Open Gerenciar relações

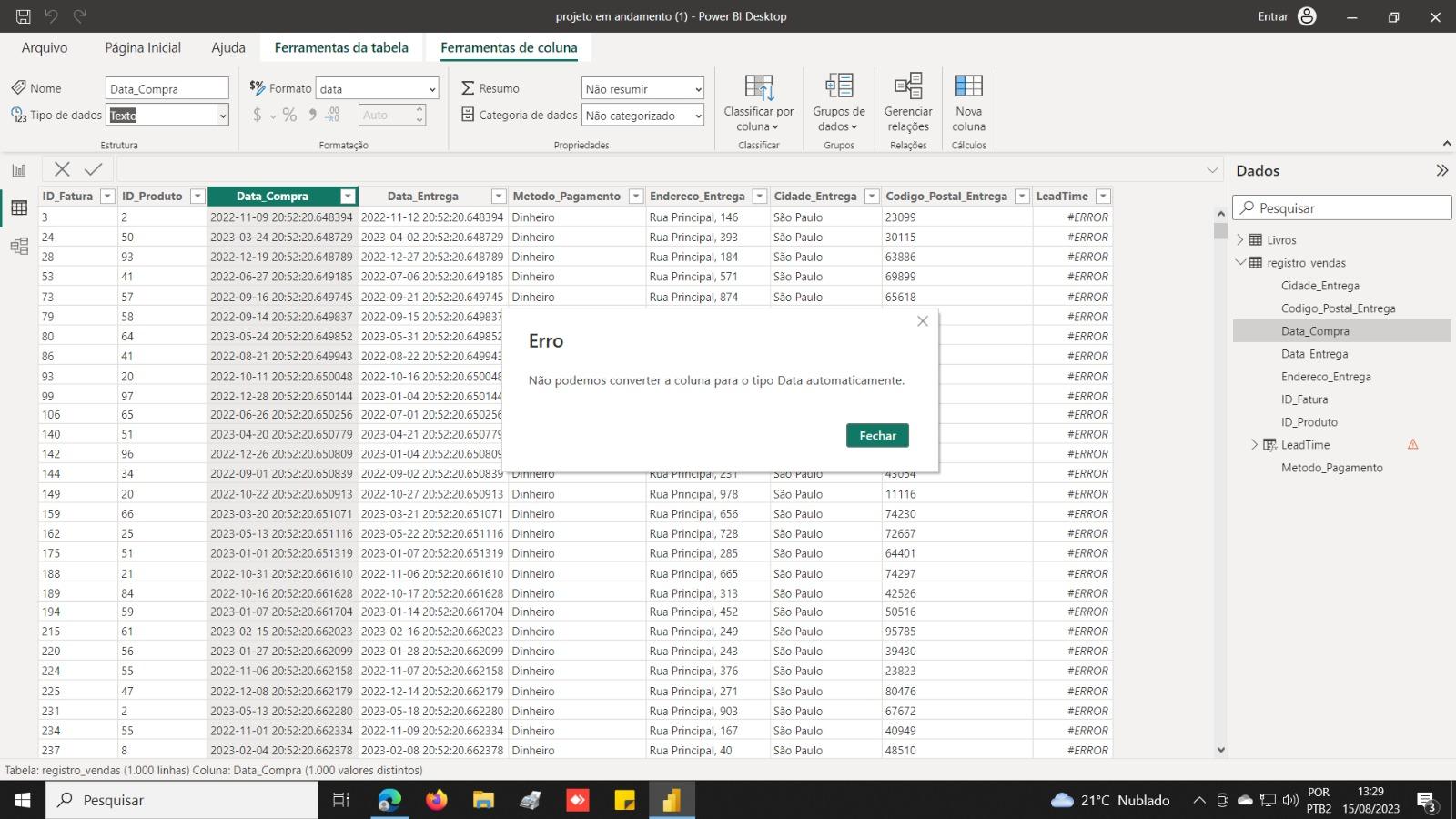[x=908, y=103]
